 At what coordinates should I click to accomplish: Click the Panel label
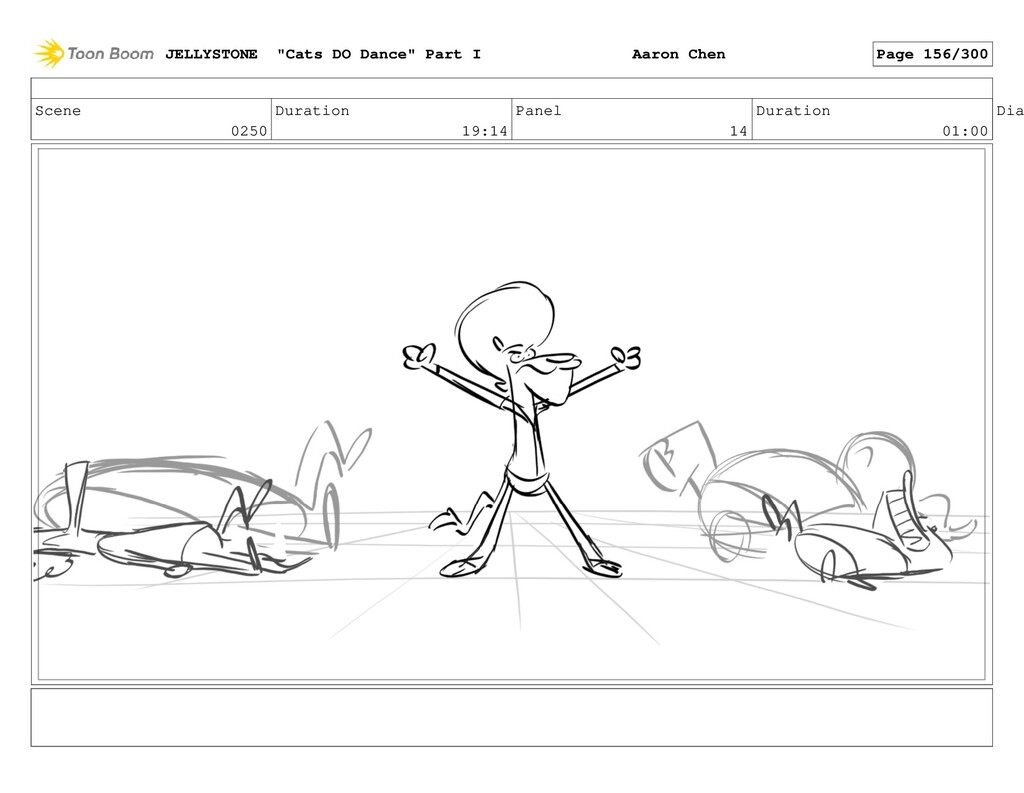[x=538, y=110]
